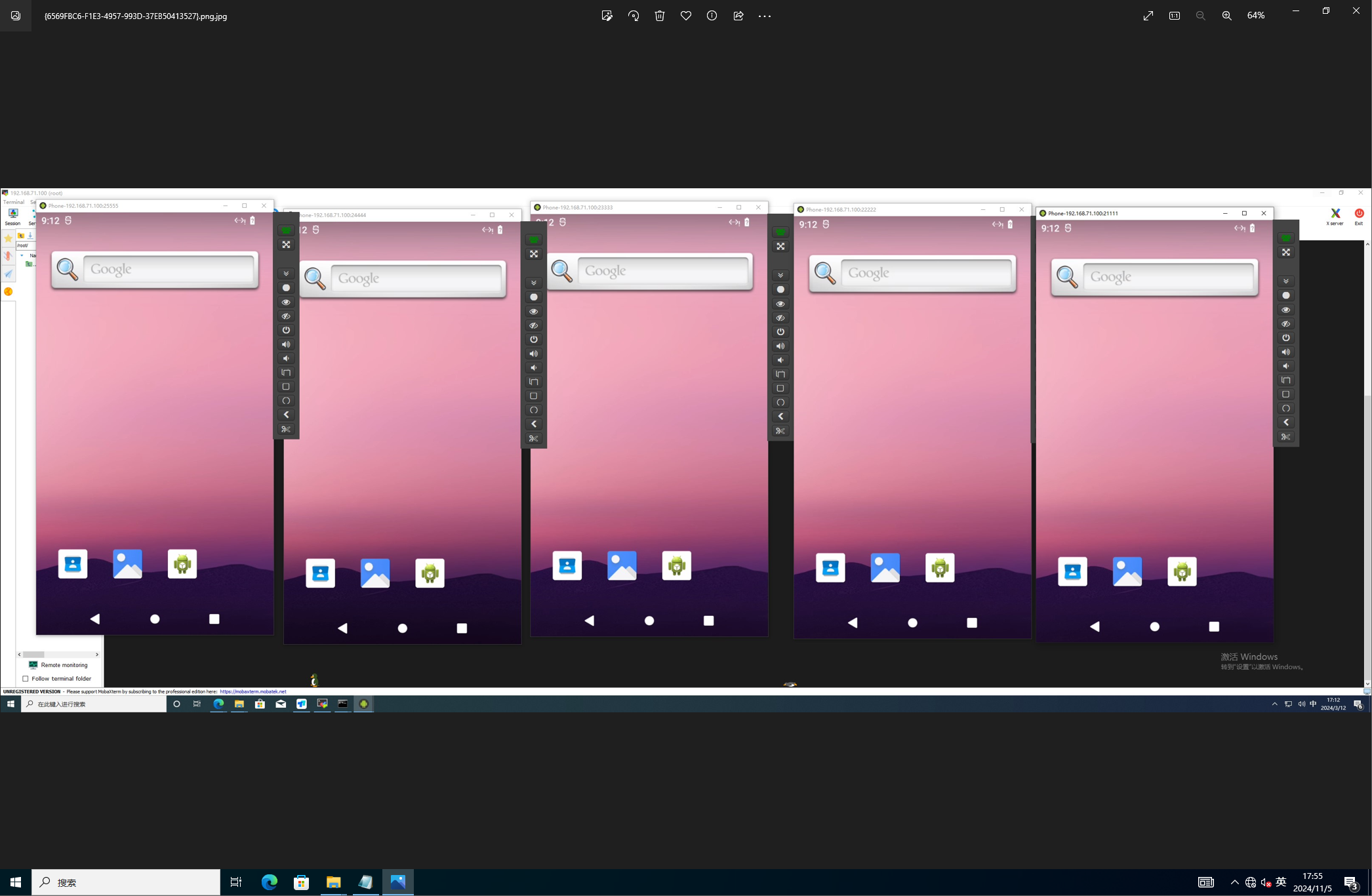Toggle crossed-eye icon on Phone 24444 toolbar
The height and width of the screenshot is (896, 1372).
[534, 325]
